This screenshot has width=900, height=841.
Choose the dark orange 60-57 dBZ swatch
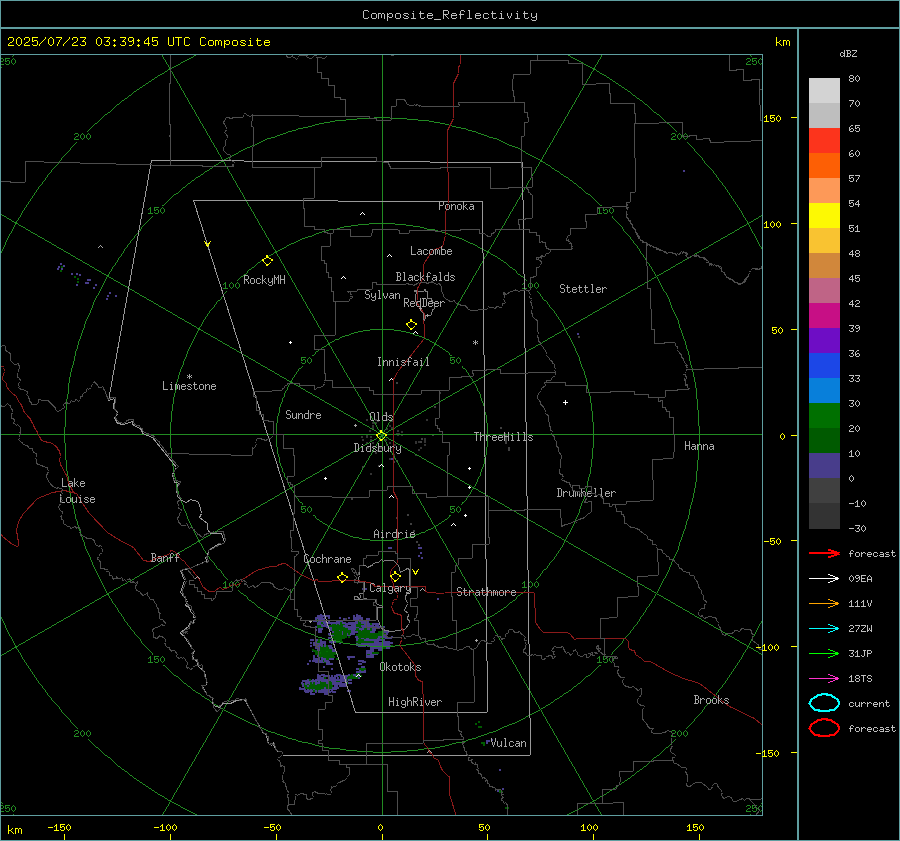coord(824,165)
